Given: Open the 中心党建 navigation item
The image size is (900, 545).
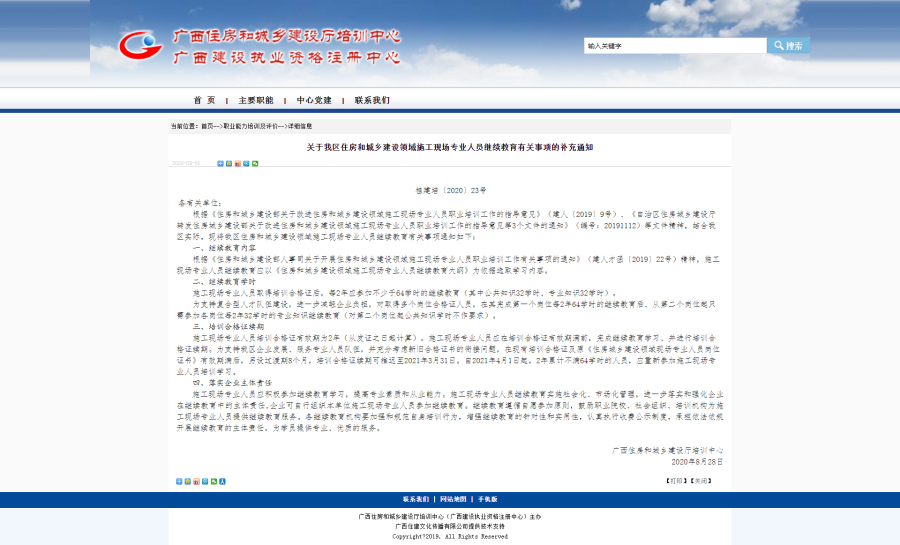Looking at the screenshot, I should point(314,100).
